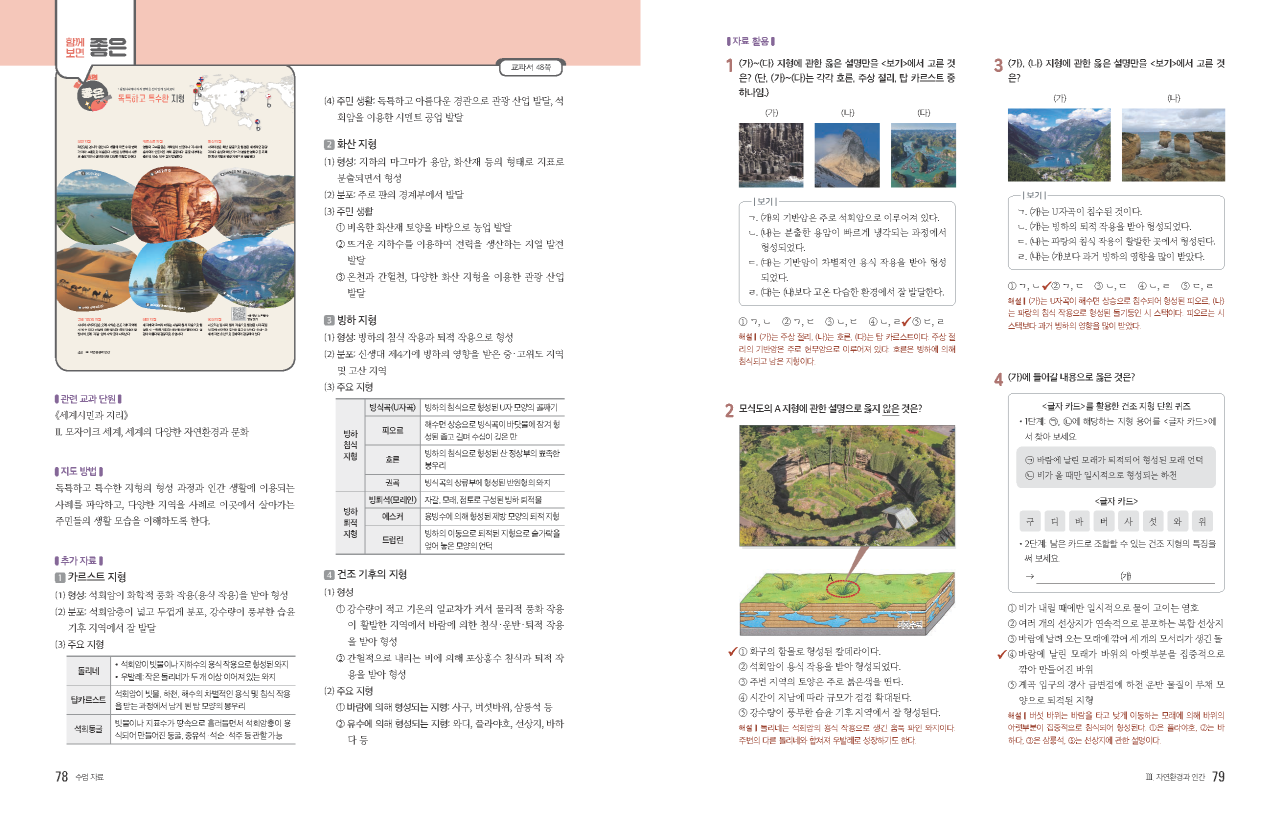Open the Matterhorn peak photo (나) in question 1
The image size is (1280, 814).
click(x=847, y=155)
